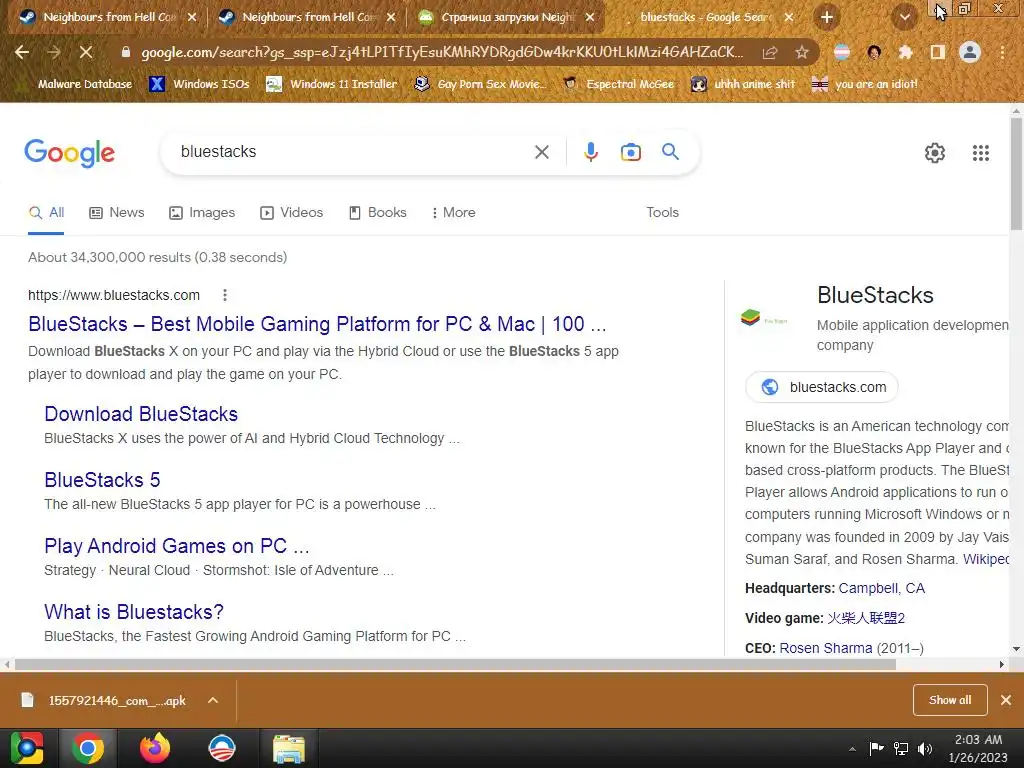Open a new tab with the plus button
Viewport: 1024px width, 768px height.
coord(827,18)
